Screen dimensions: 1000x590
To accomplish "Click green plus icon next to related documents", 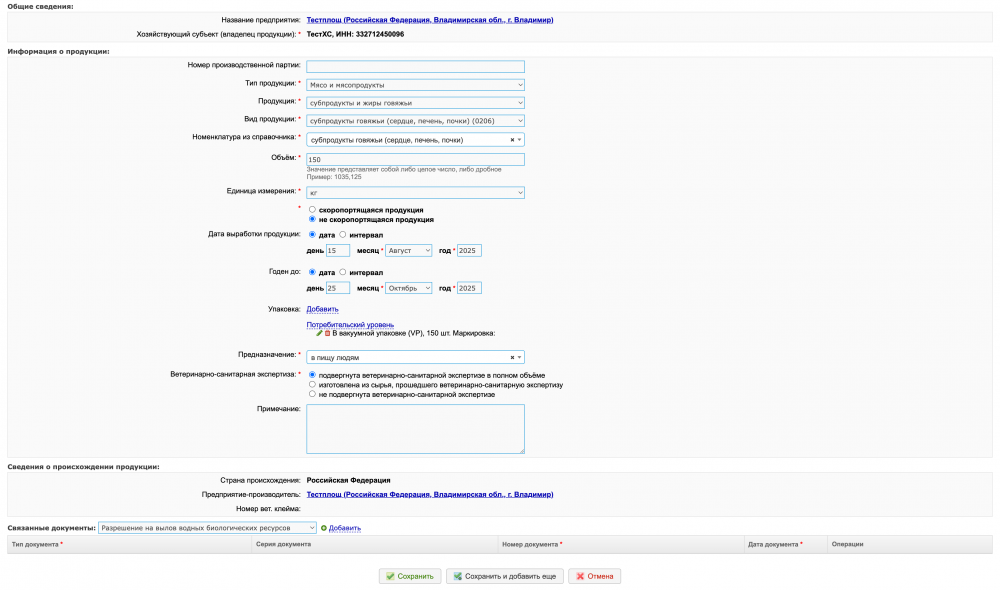I will click(x=323, y=528).
